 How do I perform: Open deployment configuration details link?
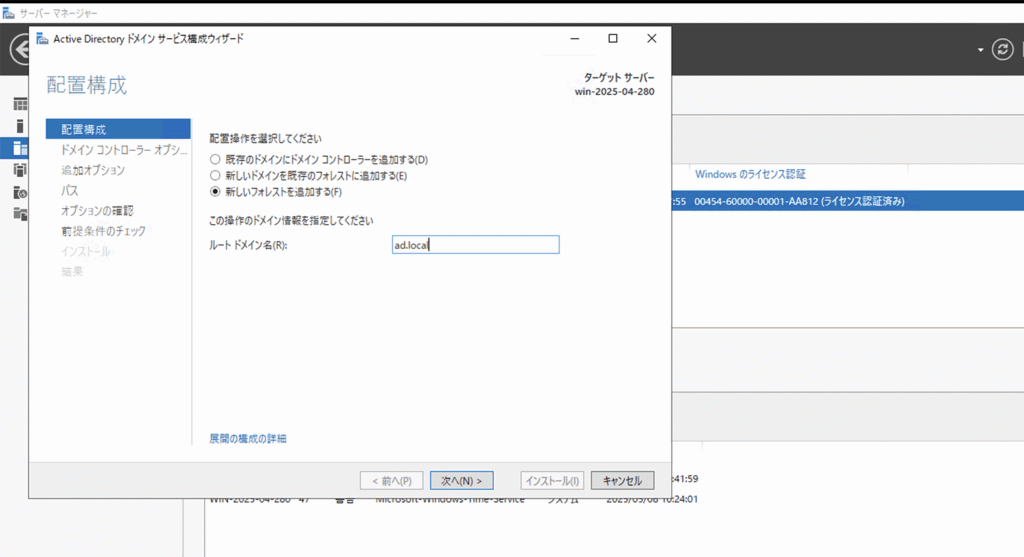(248, 439)
